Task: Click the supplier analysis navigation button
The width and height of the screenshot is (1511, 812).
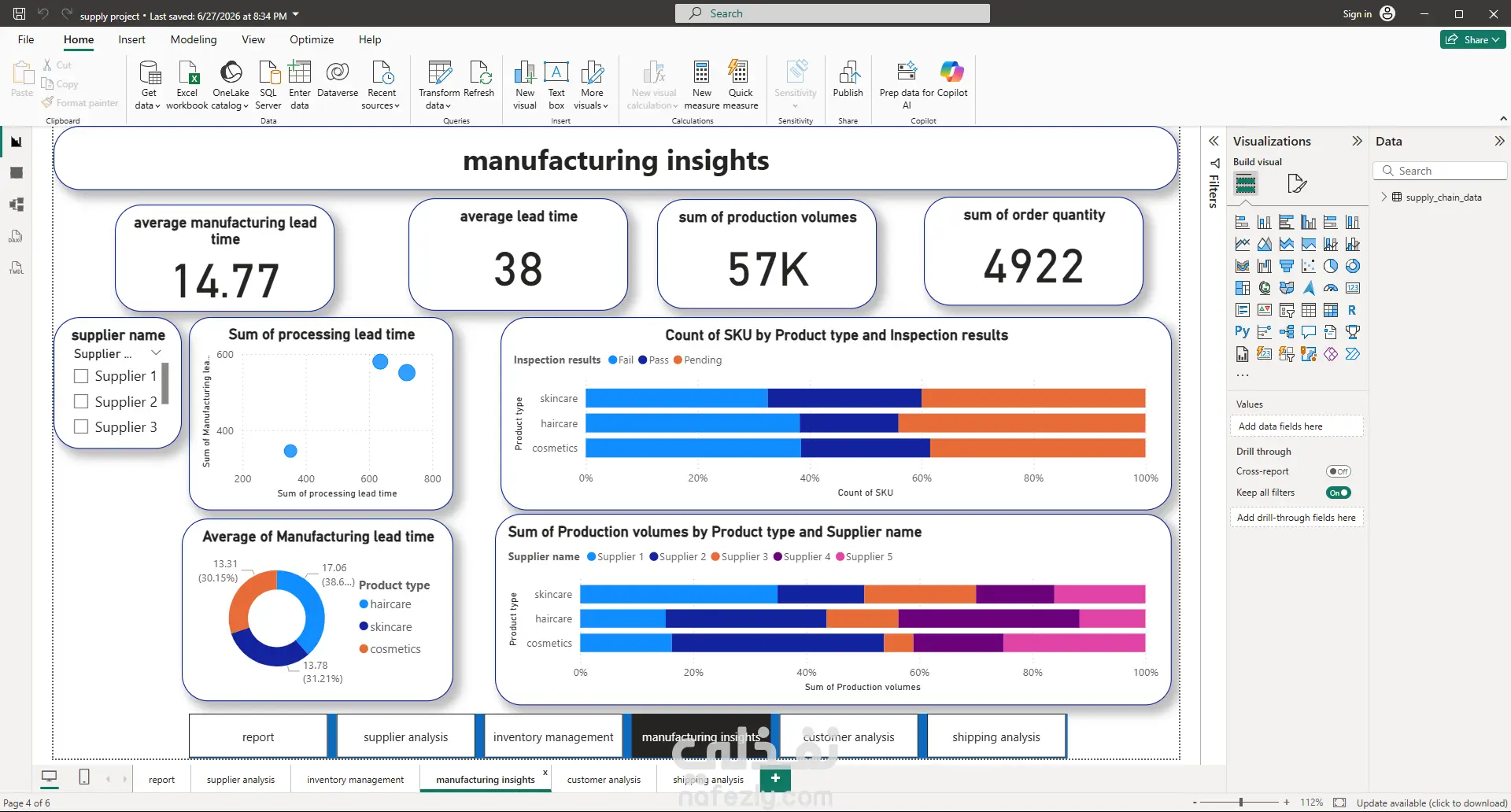Action: pyautogui.click(x=405, y=736)
